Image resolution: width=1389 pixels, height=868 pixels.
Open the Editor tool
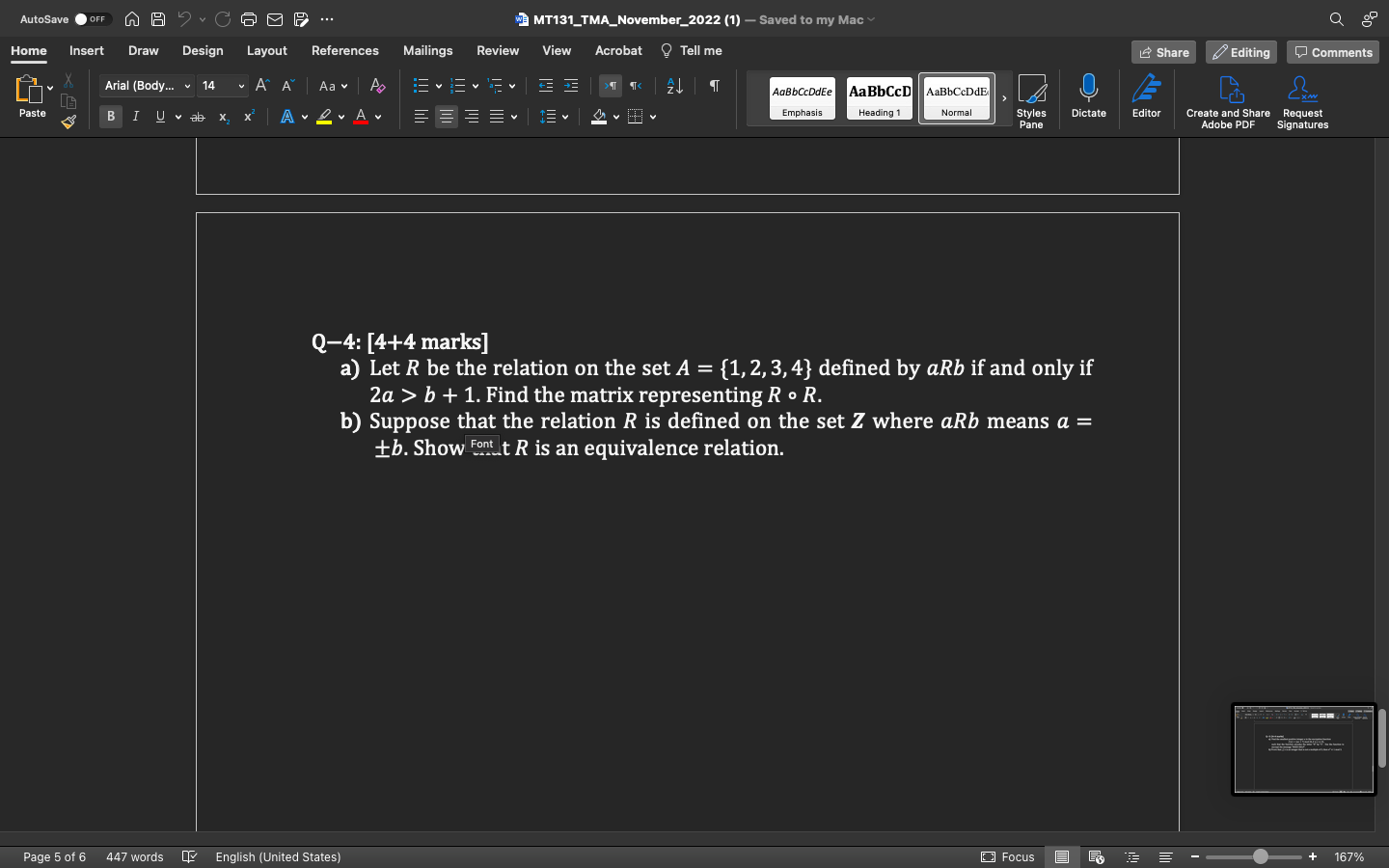[x=1146, y=96]
